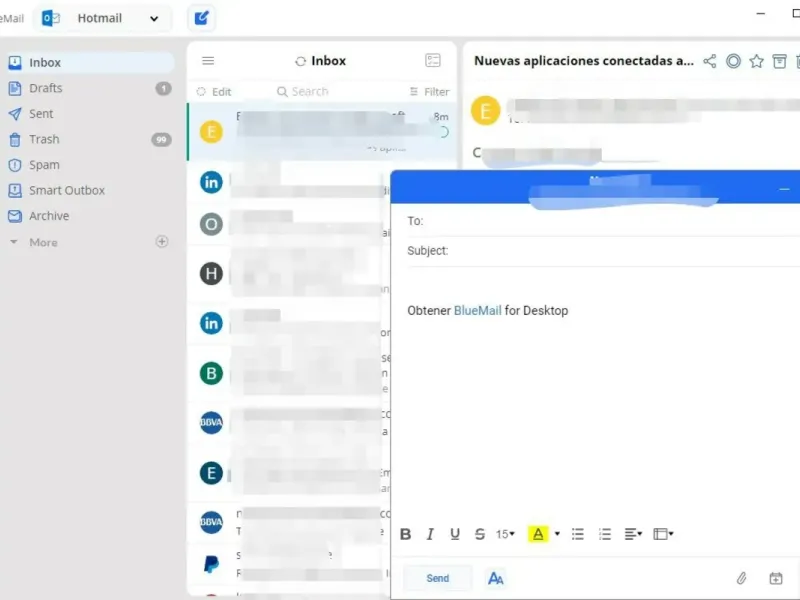This screenshot has height=600, width=800.
Task: Toggle underline formatting
Action: (455, 534)
